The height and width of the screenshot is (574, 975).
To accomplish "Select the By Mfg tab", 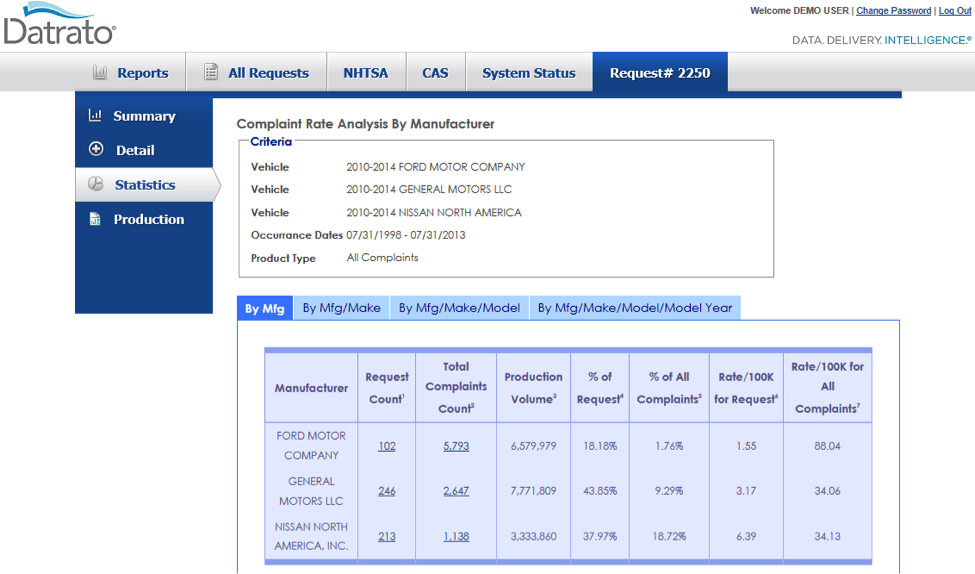I will pos(264,308).
